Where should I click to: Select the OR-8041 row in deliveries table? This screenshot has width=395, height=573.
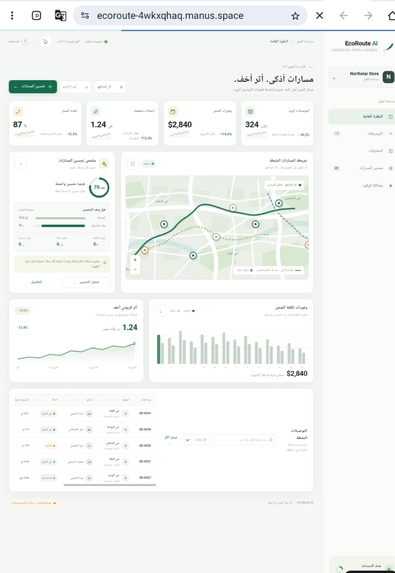[x=85, y=414]
